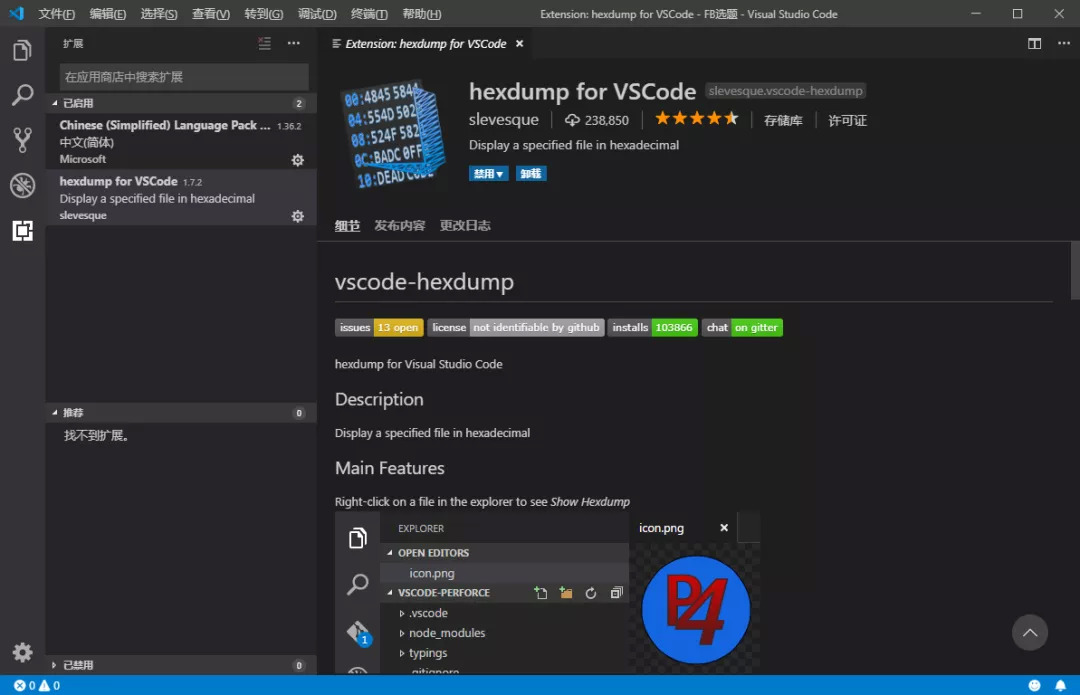The width and height of the screenshot is (1080, 695).
Task: Close the hexdump extension tab
Action: [x=519, y=43]
